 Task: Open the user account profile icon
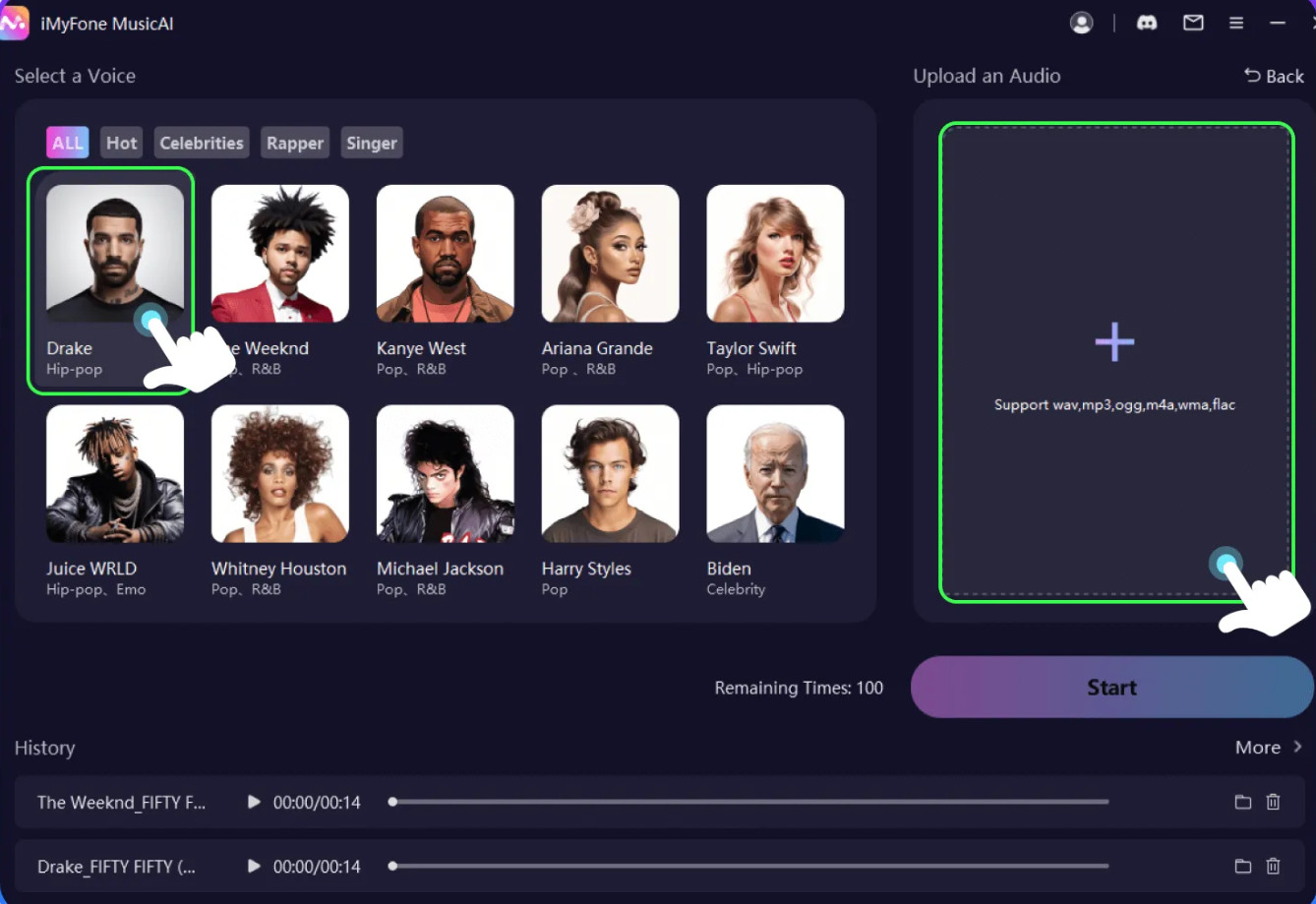(x=1082, y=24)
